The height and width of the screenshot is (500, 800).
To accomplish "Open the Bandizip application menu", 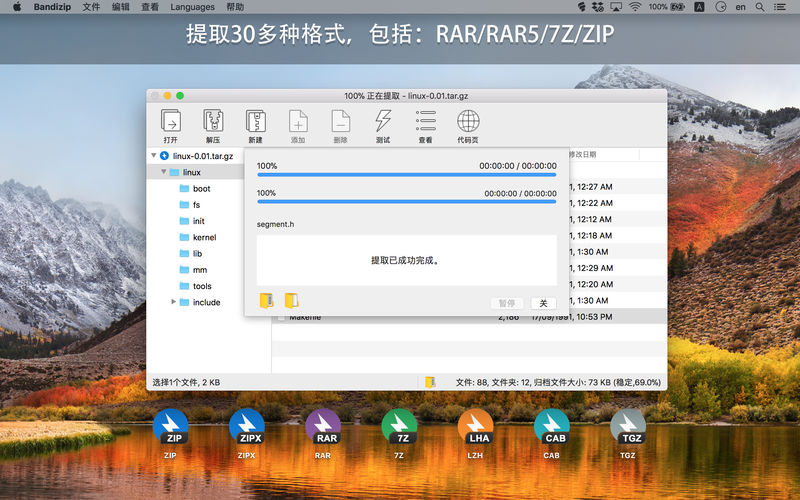I will coord(52,7).
